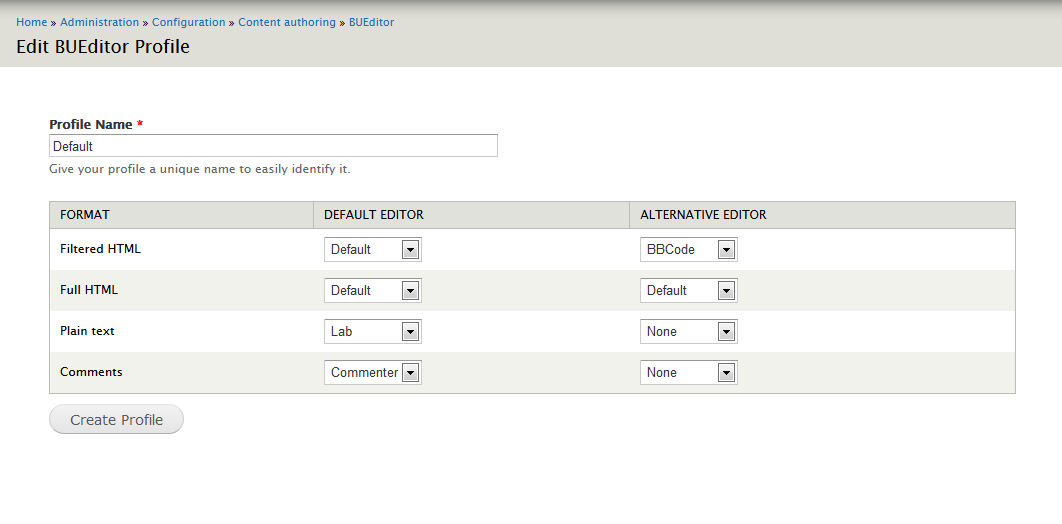
Task: Open Full HTML default editor dropdown
Action: 373,290
